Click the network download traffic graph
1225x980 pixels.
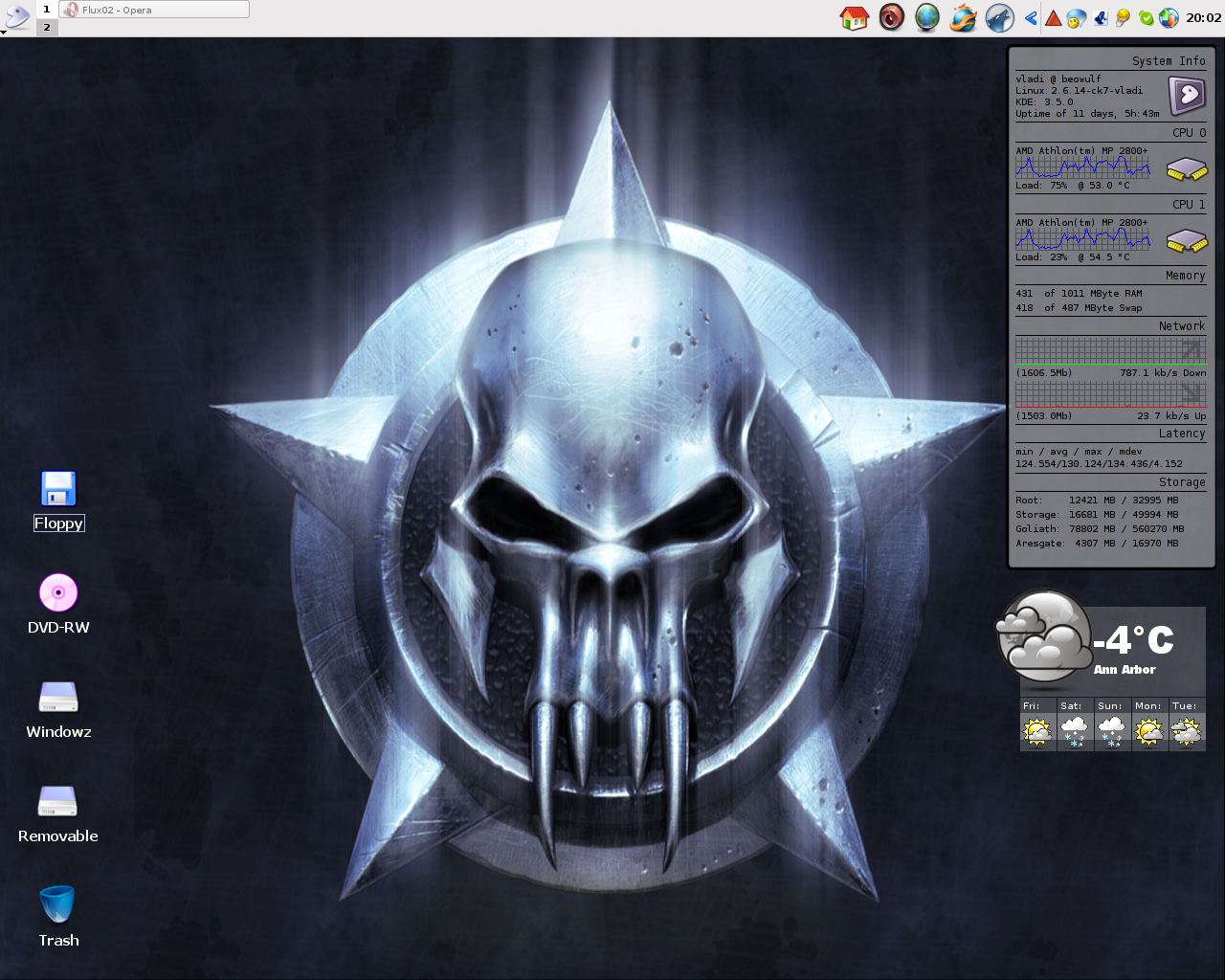(x=1111, y=350)
